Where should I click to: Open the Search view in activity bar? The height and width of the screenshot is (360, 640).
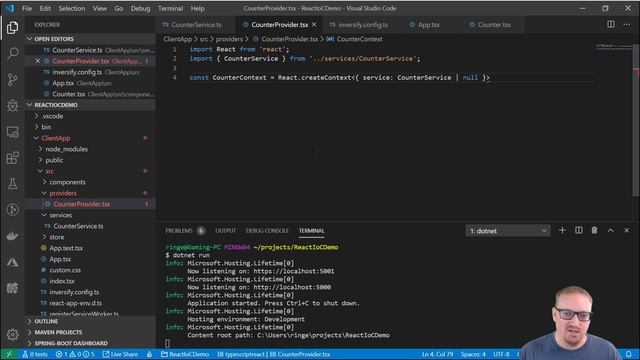[12, 53]
